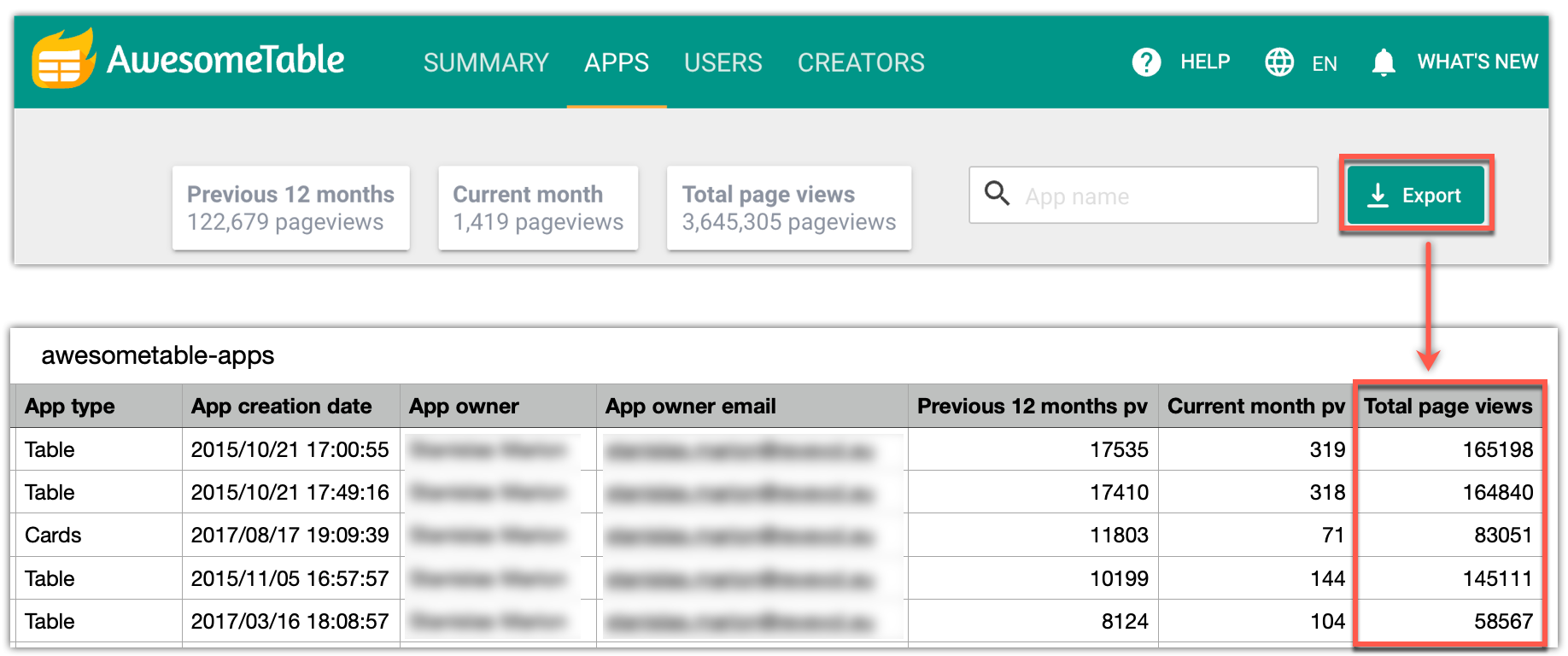Go to the Creators tab

click(x=861, y=62)
